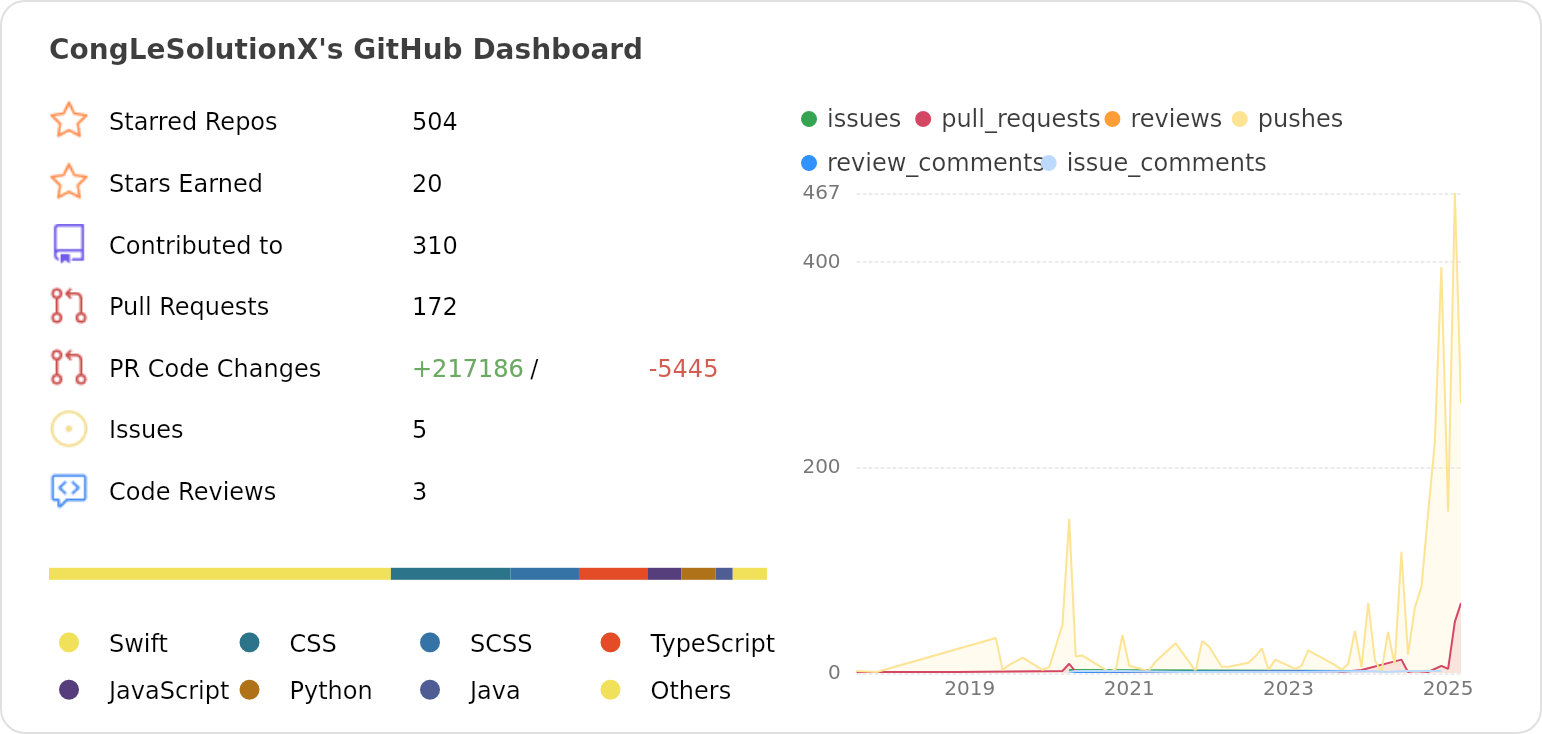This screenshot has height=734, width=1542.
Task: Click the JavaScript language label
Action: pos(169,691)
